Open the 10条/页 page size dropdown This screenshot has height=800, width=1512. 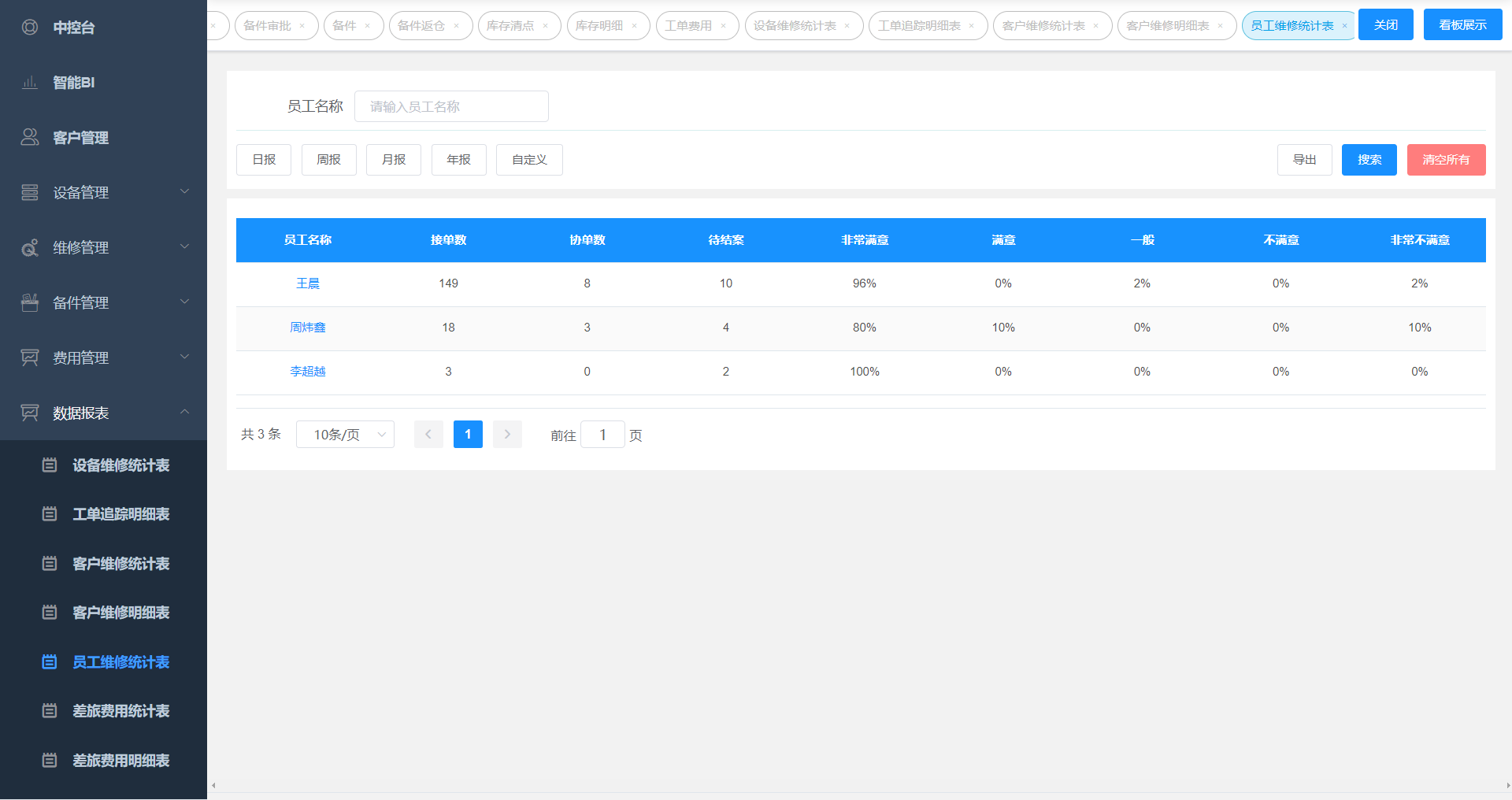(345, 435)
